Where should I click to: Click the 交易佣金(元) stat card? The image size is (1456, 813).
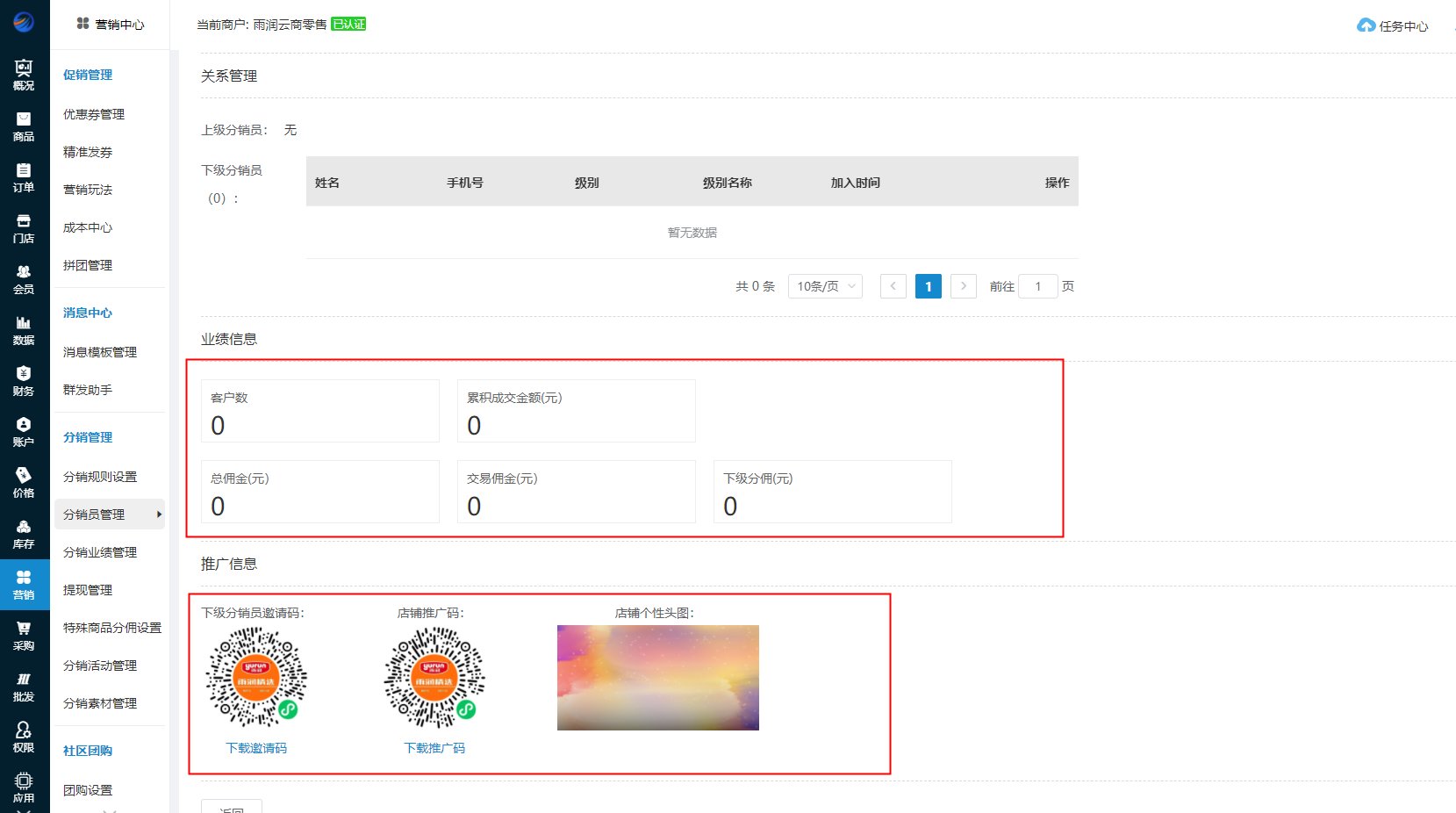click(x=577, y=492)
